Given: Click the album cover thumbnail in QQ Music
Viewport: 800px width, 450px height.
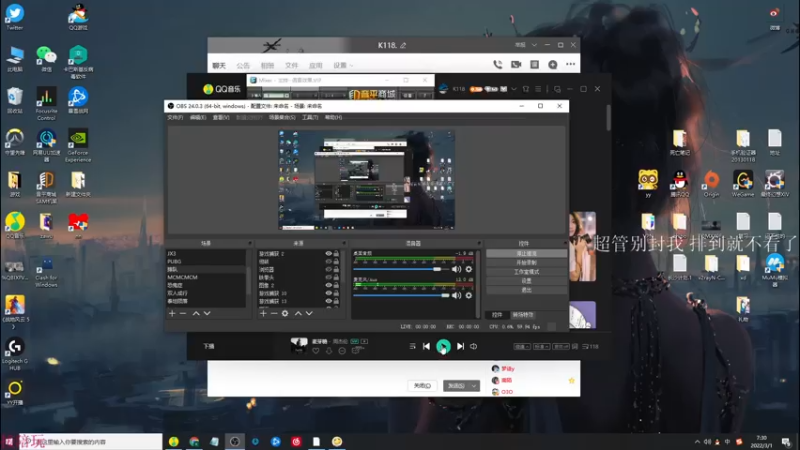Looking at the screenshot, I should click(298, 345).
